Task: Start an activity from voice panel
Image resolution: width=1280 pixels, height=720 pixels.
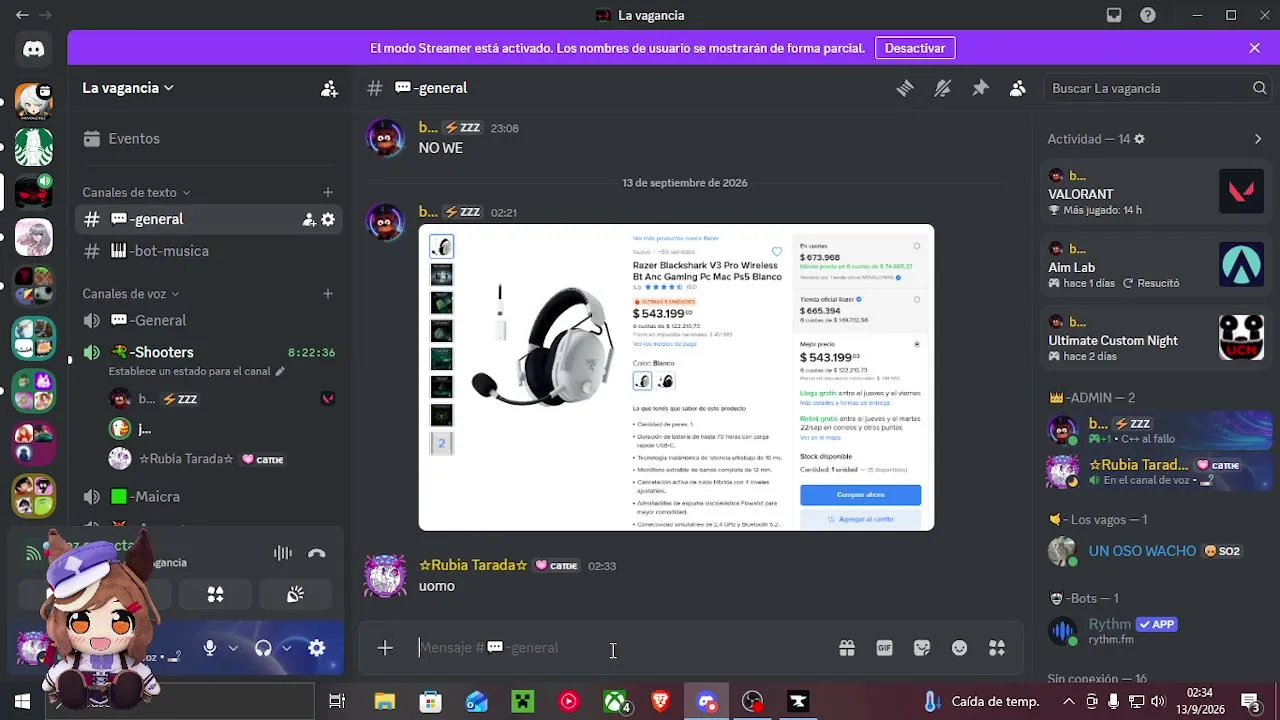Action: click(215, 595)
